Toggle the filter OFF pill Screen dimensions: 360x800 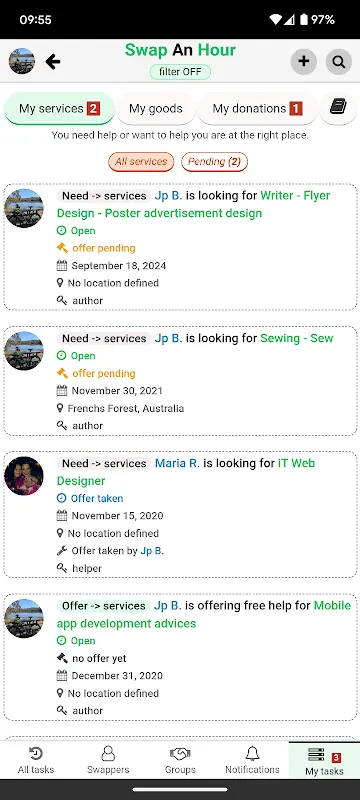(180, 72)
